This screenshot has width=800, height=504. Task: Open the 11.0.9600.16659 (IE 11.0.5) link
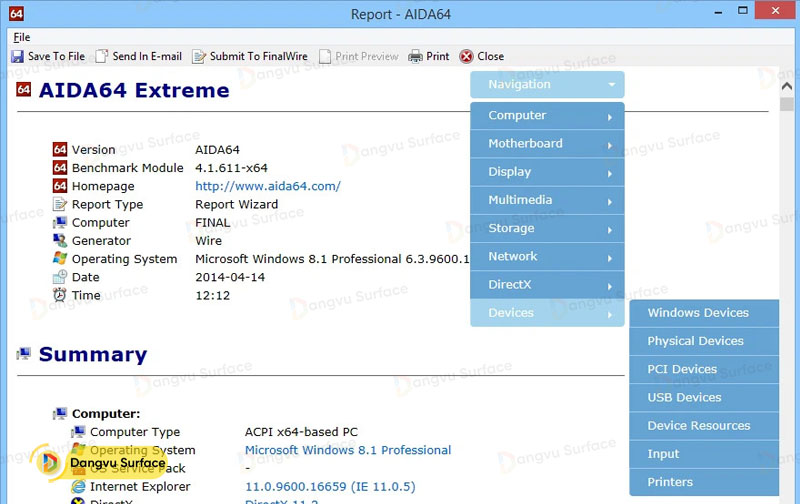pos(330,487)
